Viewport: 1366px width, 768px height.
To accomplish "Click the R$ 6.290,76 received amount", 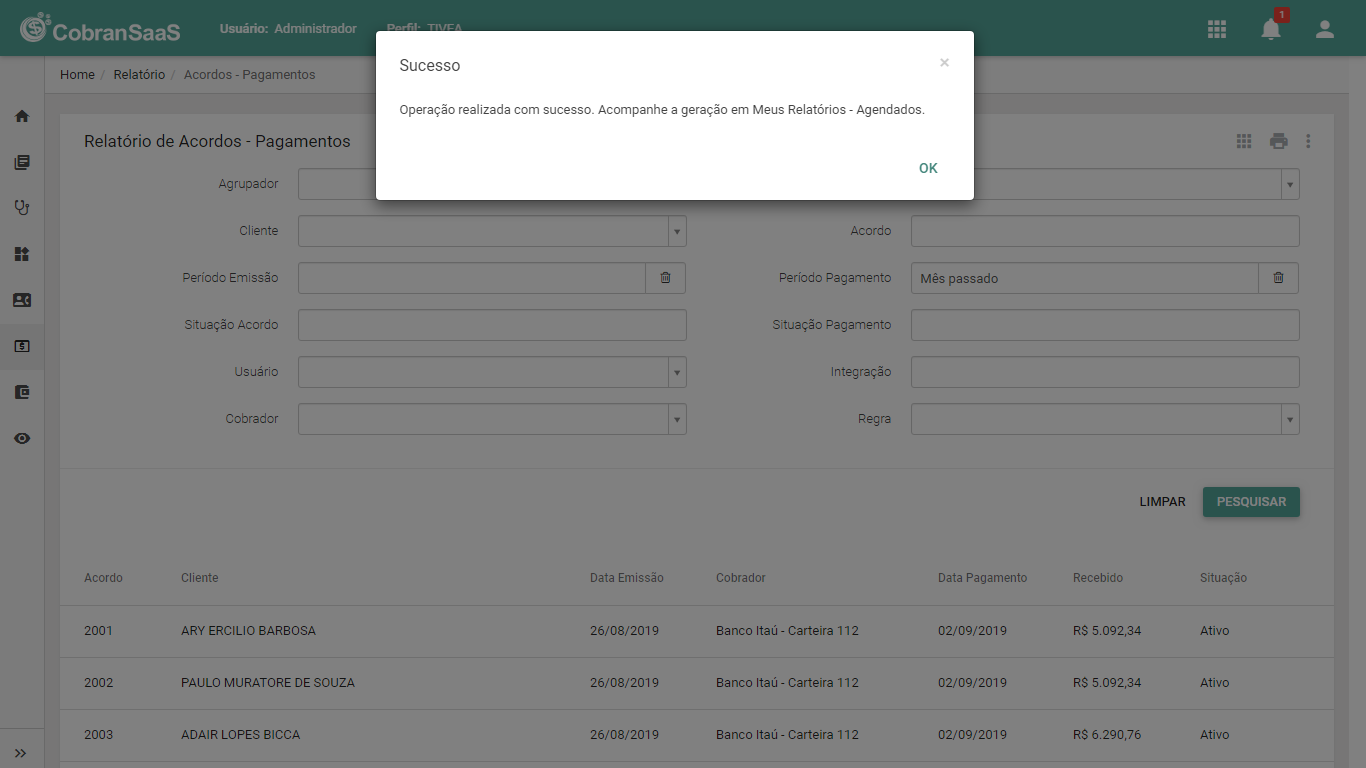I will click(x=1107, y=735).
